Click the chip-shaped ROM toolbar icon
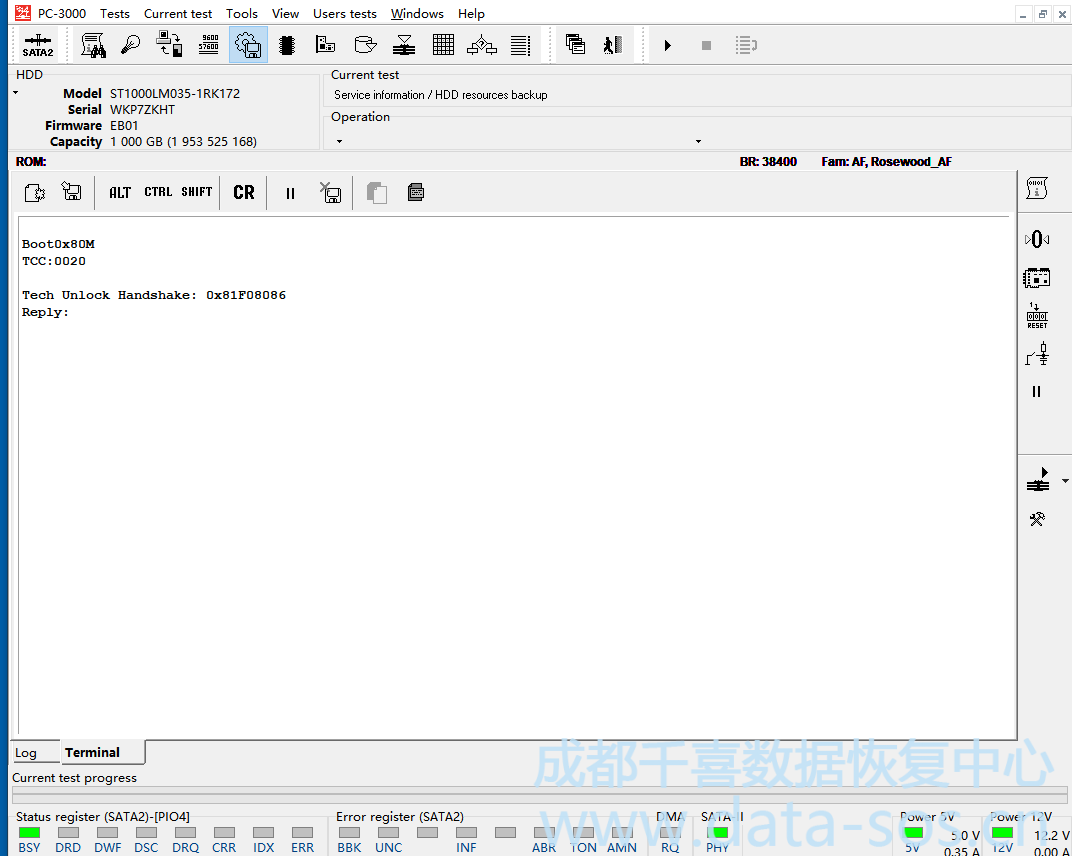 pyautogui.click(x=287, y=45)
